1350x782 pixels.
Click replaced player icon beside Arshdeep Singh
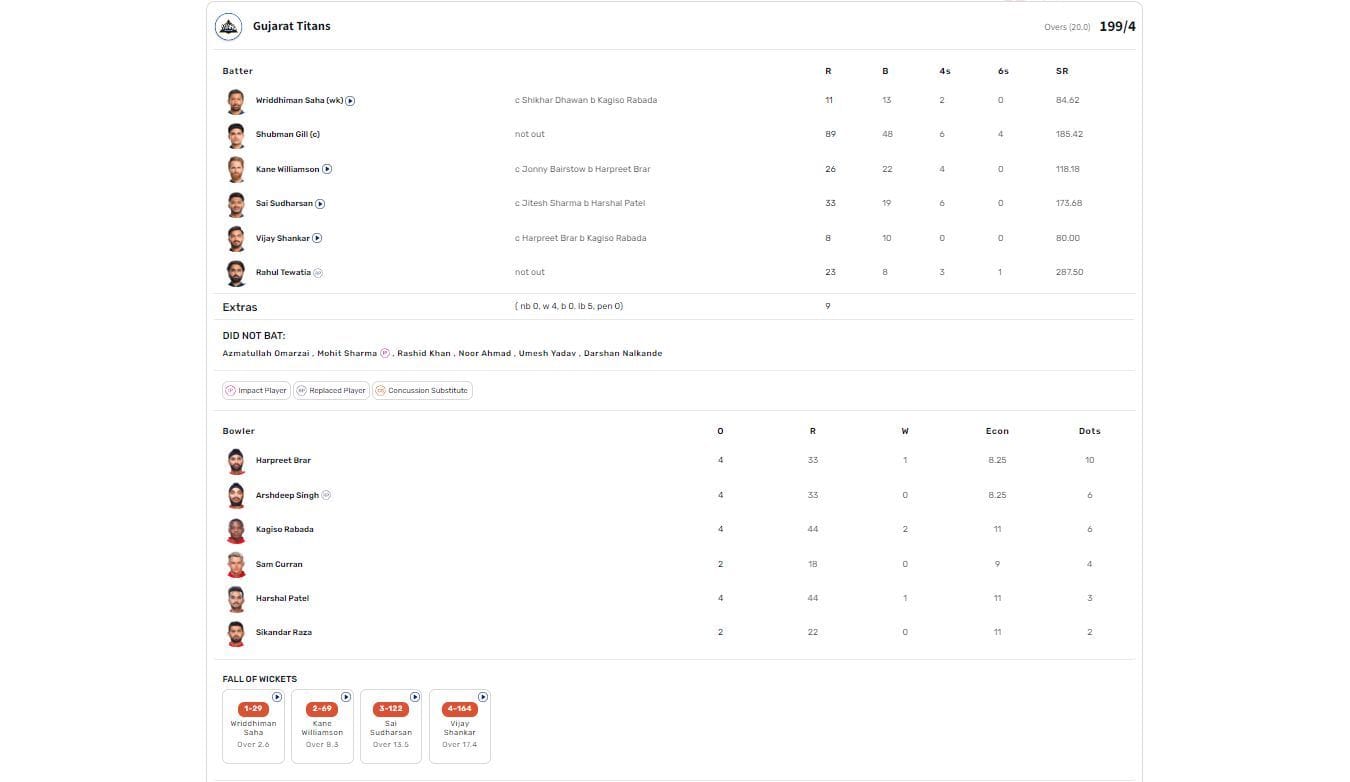pyautogui.click(x=326, y=495)
